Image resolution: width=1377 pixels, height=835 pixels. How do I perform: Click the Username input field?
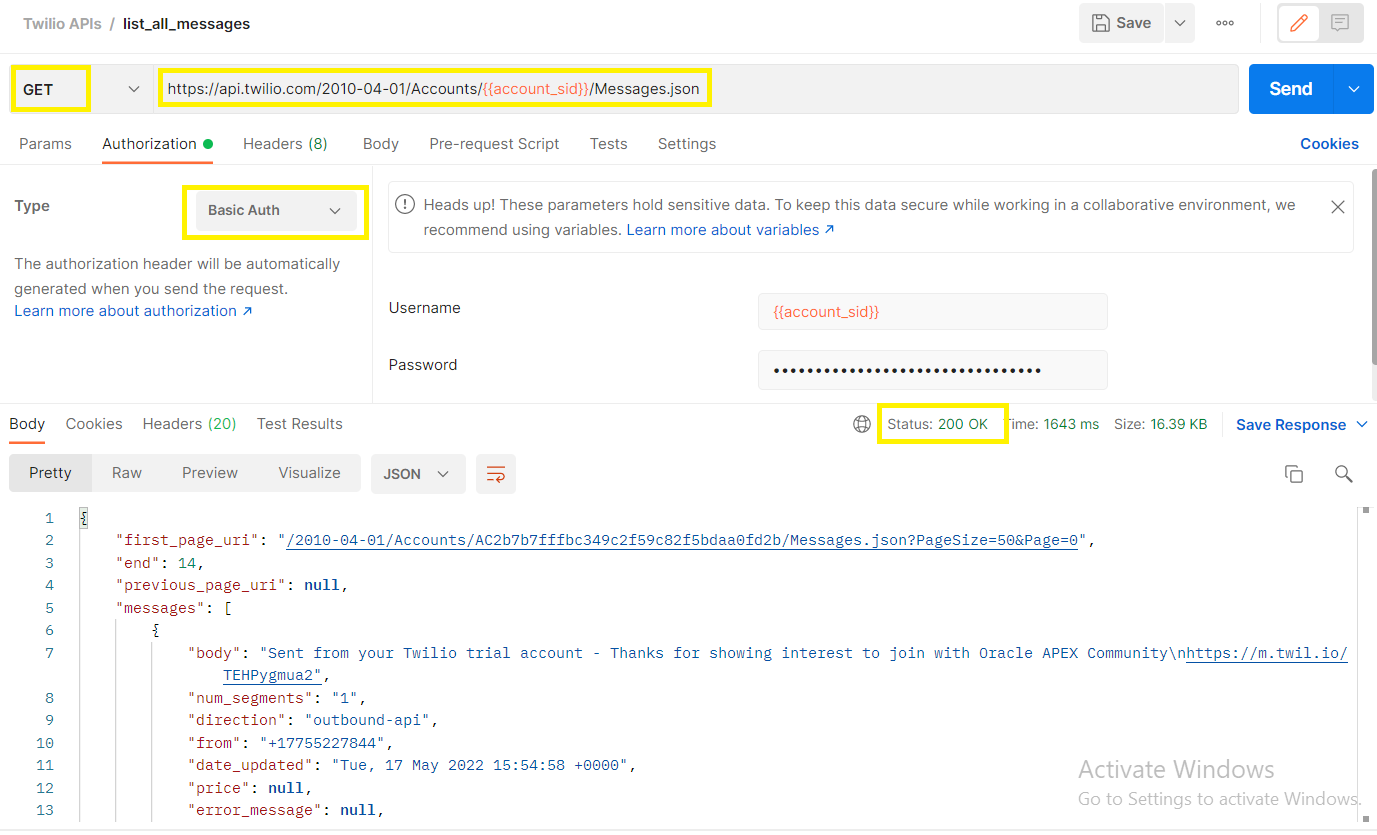coord(932,312)
